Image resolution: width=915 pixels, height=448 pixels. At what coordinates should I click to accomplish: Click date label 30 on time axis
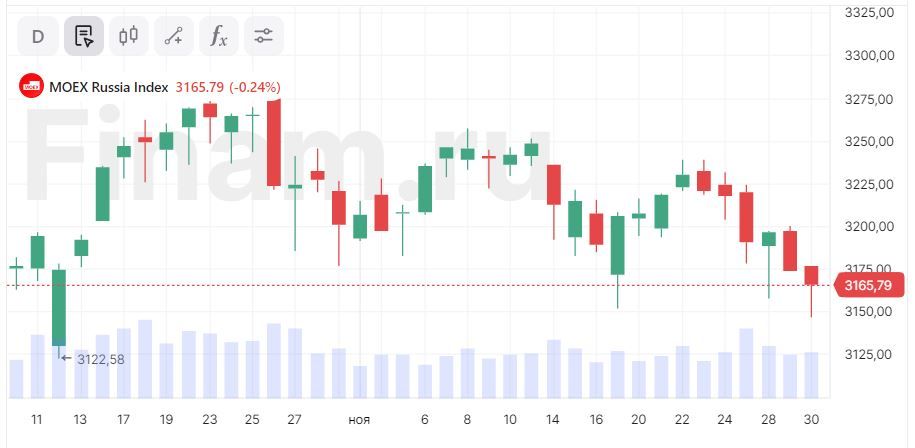point(810,420)
